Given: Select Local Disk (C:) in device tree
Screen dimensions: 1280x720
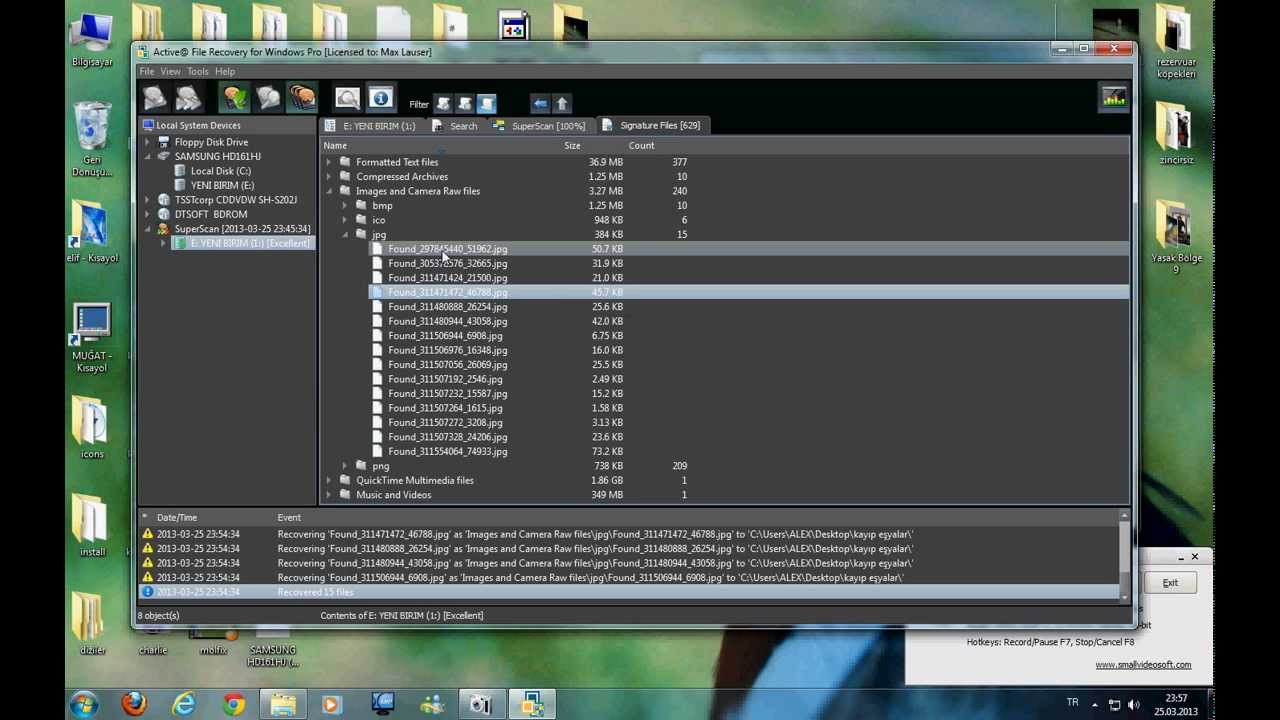Looking at the screenshot, I should point(221,171).
